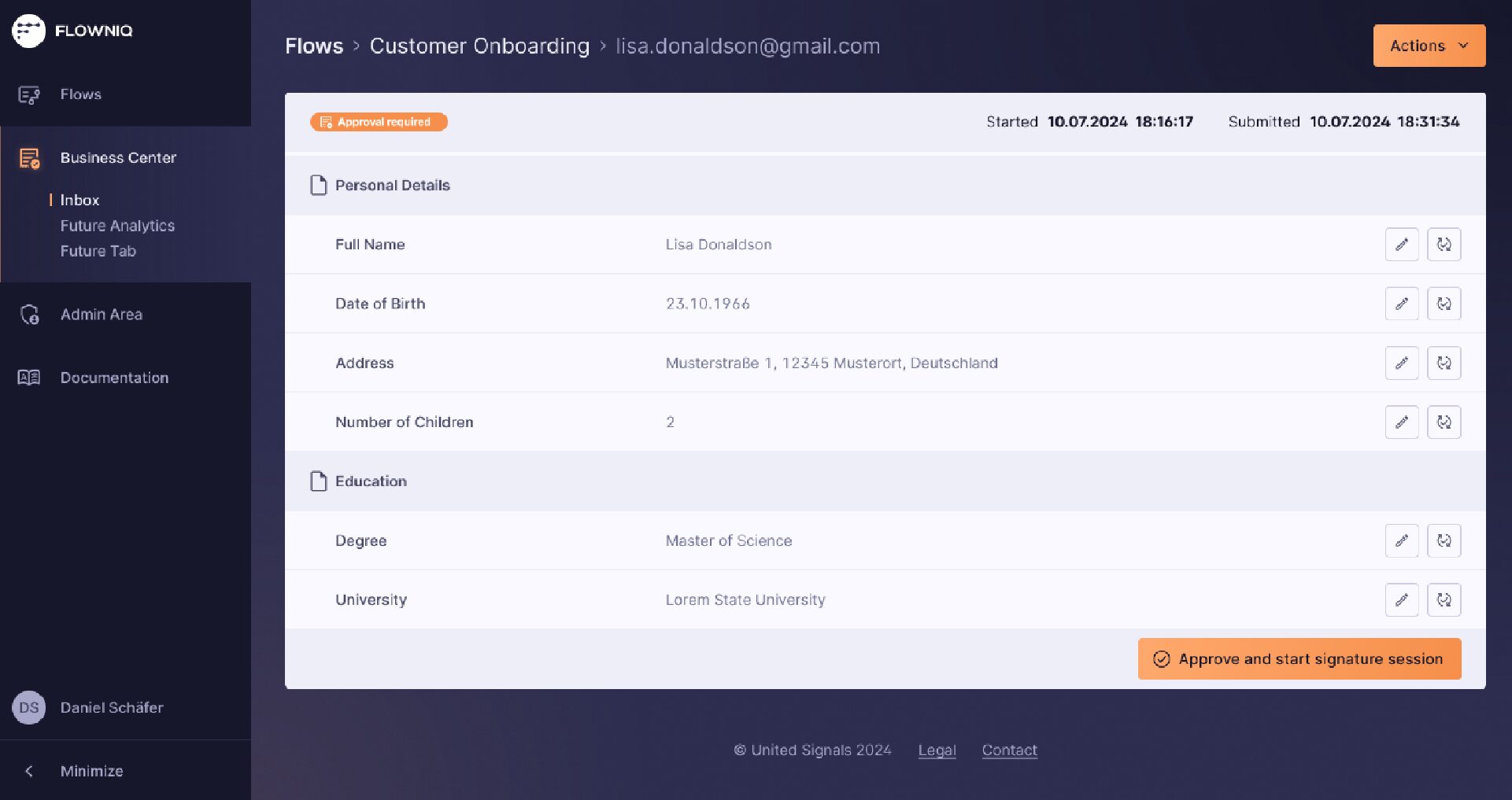The height and width of the screenshot is (800, 1512).
Task: Click refresh icon for Number of Children
Action: point(1444,422)
